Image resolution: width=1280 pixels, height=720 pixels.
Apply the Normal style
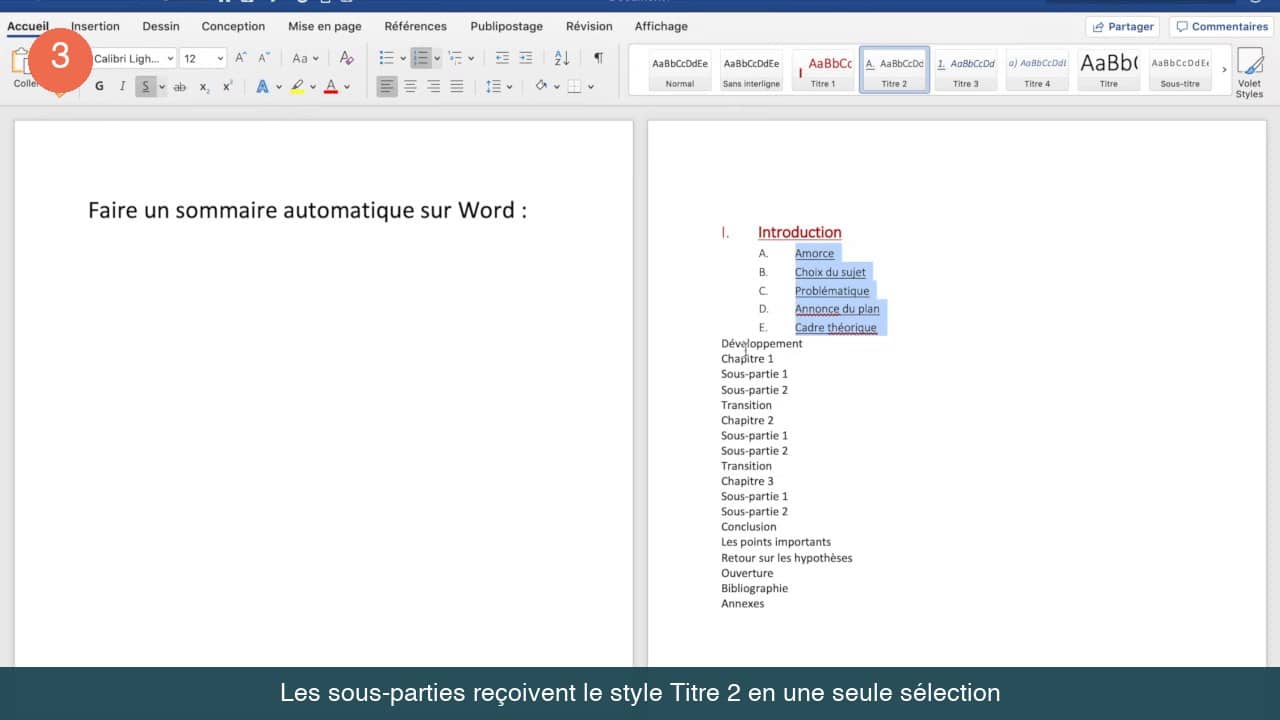(x=680, y=70)
